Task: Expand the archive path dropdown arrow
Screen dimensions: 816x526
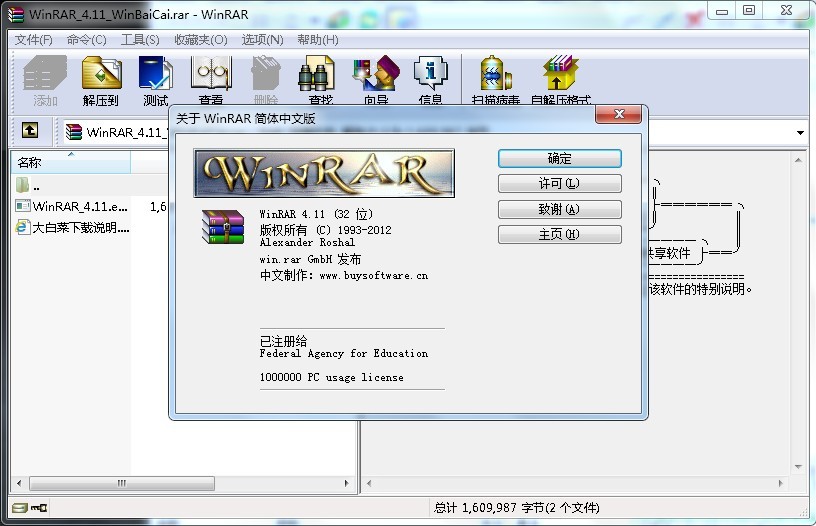Action: point(801,132)
